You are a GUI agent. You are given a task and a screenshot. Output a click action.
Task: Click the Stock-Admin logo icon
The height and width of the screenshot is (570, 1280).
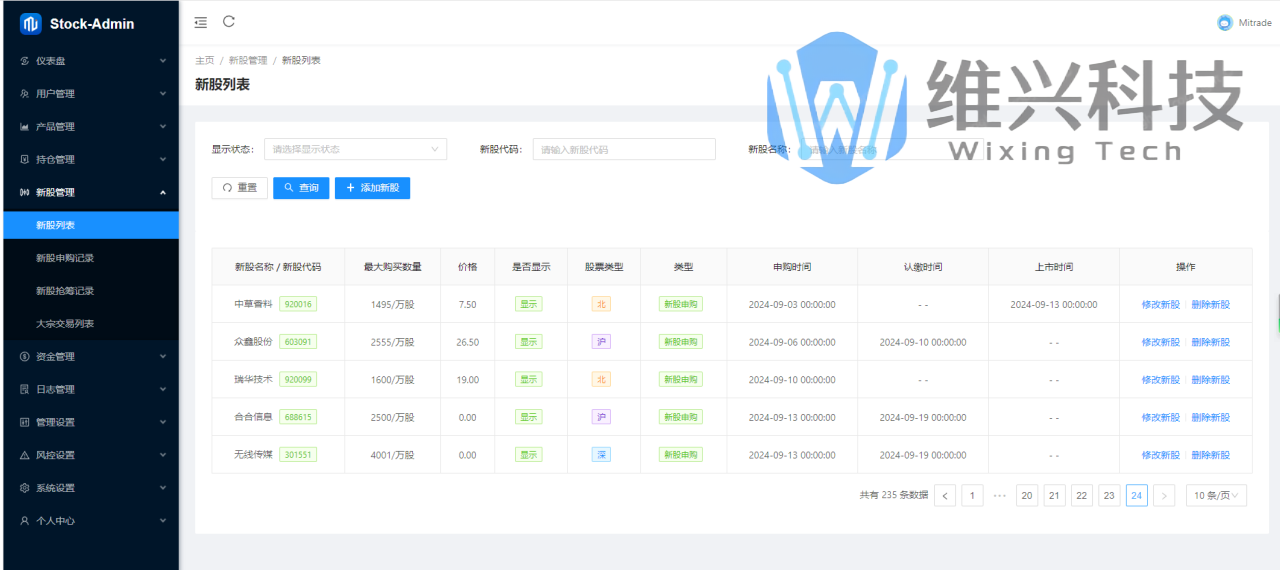[x=30, y=23]
